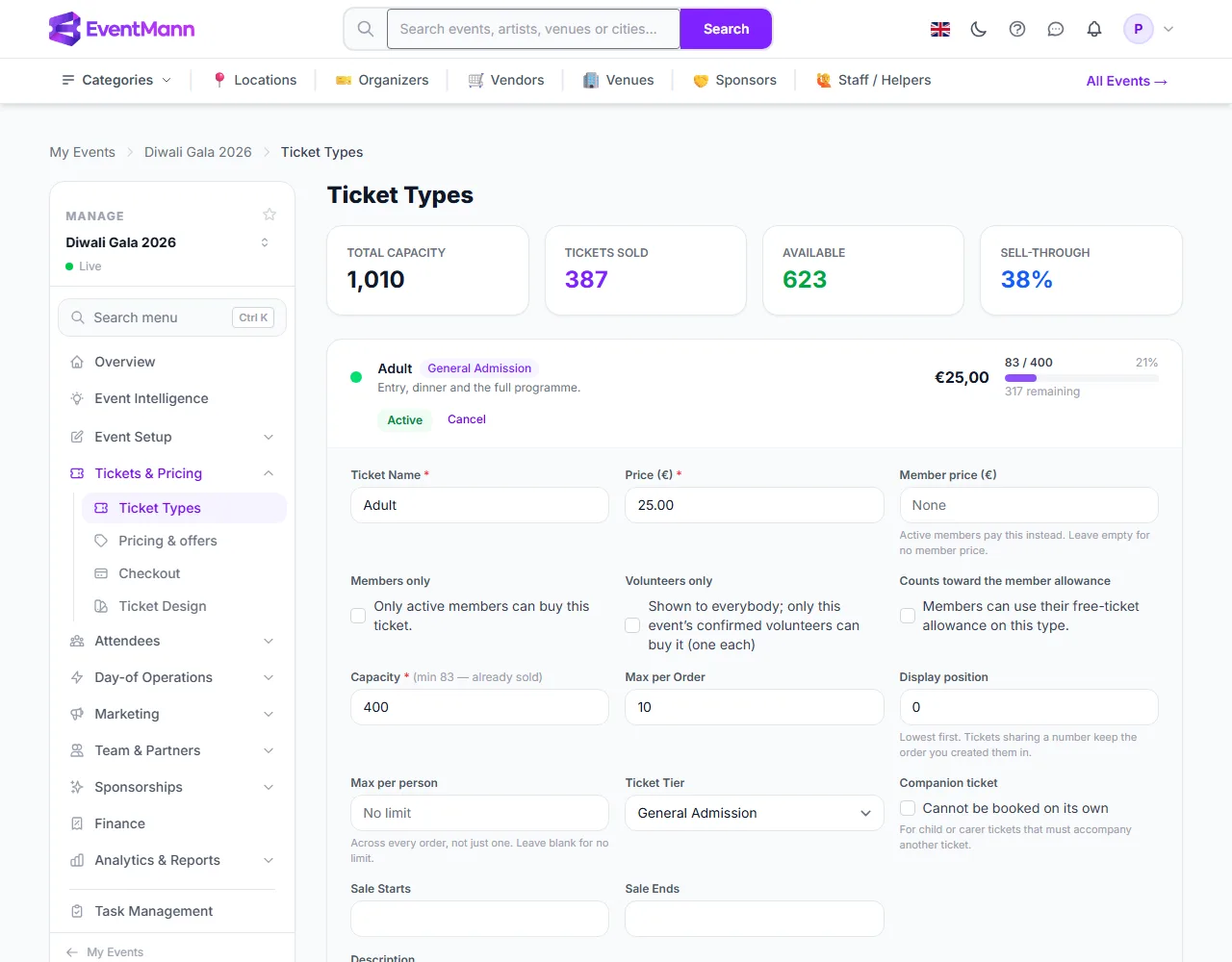
Task: Follow the All Events link
Action: pyautogui.click(x=1127, y=81)
